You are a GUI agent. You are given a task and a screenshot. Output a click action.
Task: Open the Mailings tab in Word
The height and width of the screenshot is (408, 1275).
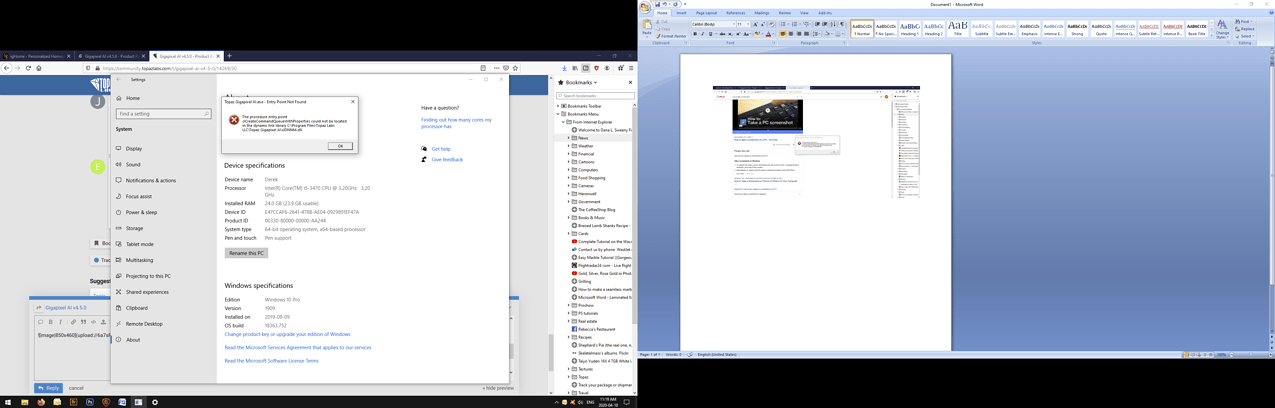pyautogui.click(x=762, y=13)
